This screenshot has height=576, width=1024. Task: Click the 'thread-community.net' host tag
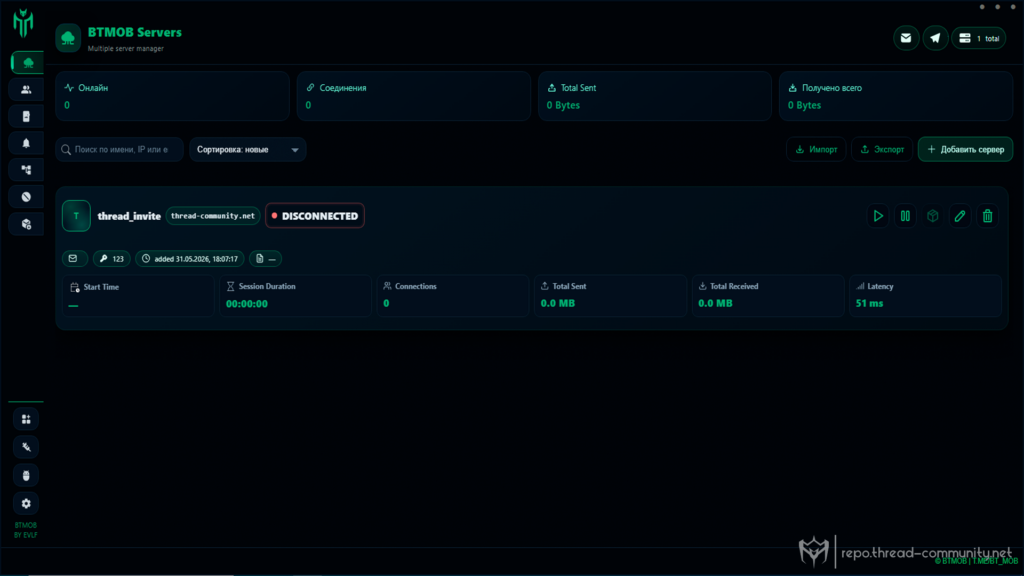pos(213,216)
